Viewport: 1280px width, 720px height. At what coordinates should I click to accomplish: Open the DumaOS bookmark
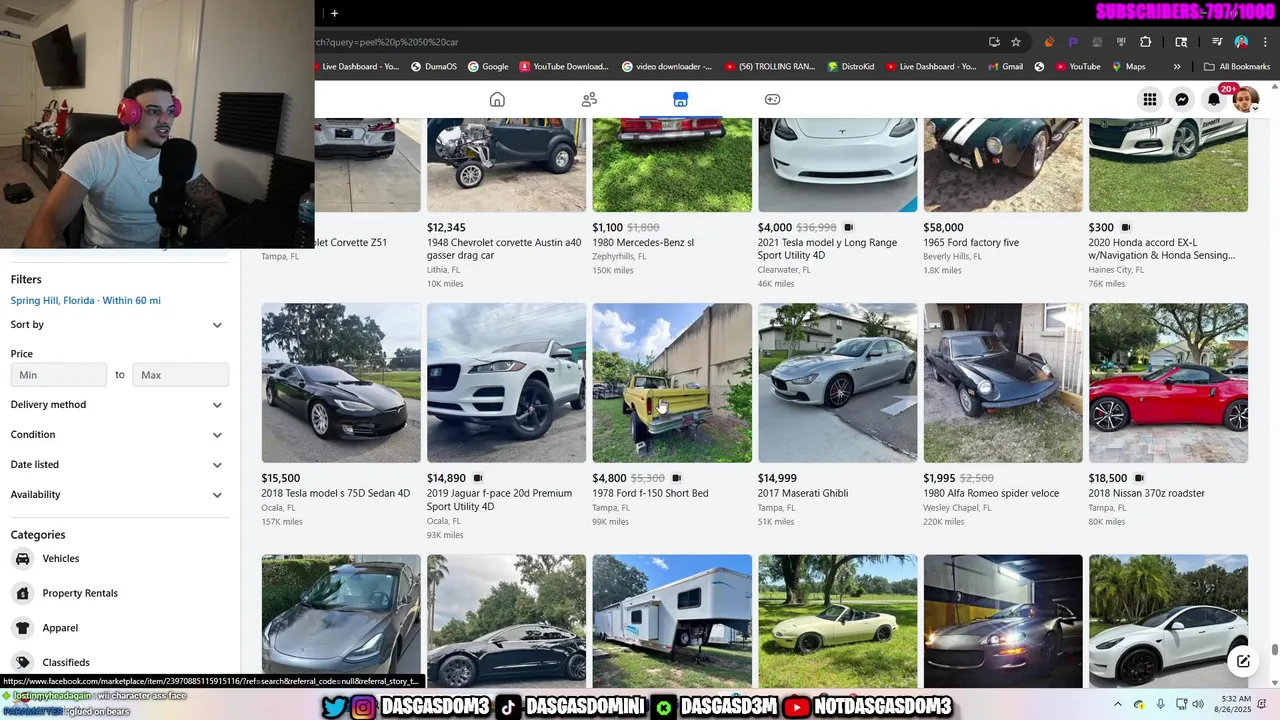point(433,67)
